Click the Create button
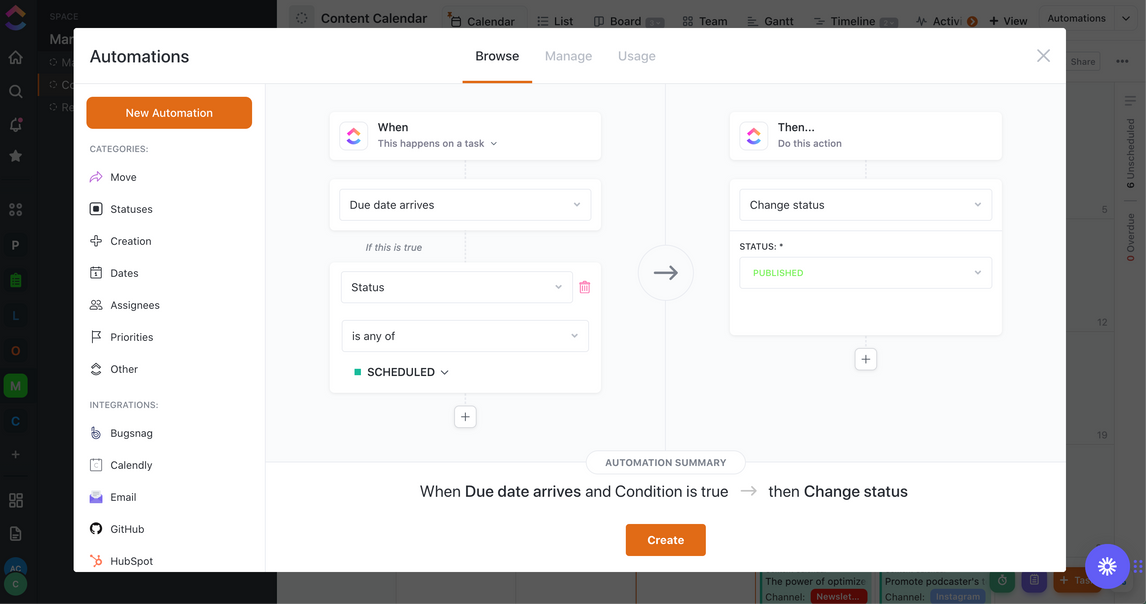1146x604 pixels. pos(665,540)
